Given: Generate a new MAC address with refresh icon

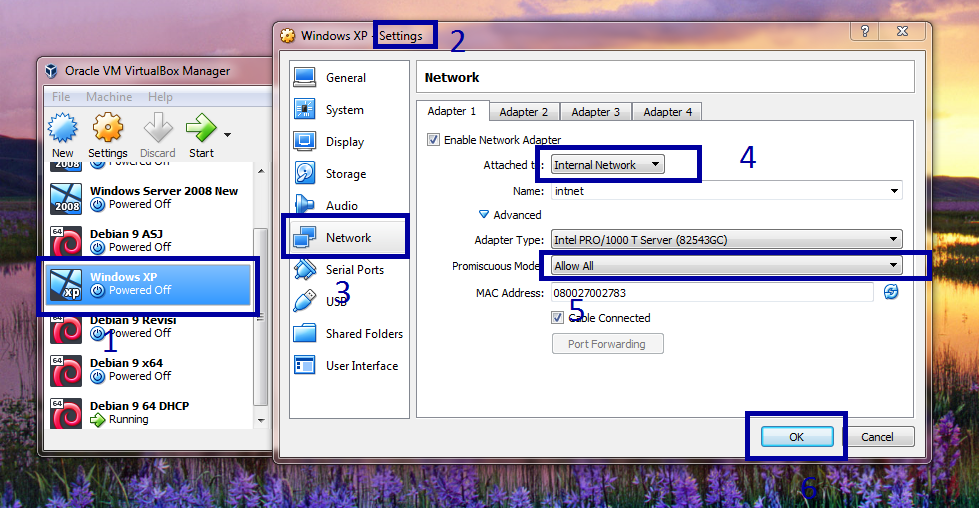Looking at the screenshot, I should pos(891,291).
